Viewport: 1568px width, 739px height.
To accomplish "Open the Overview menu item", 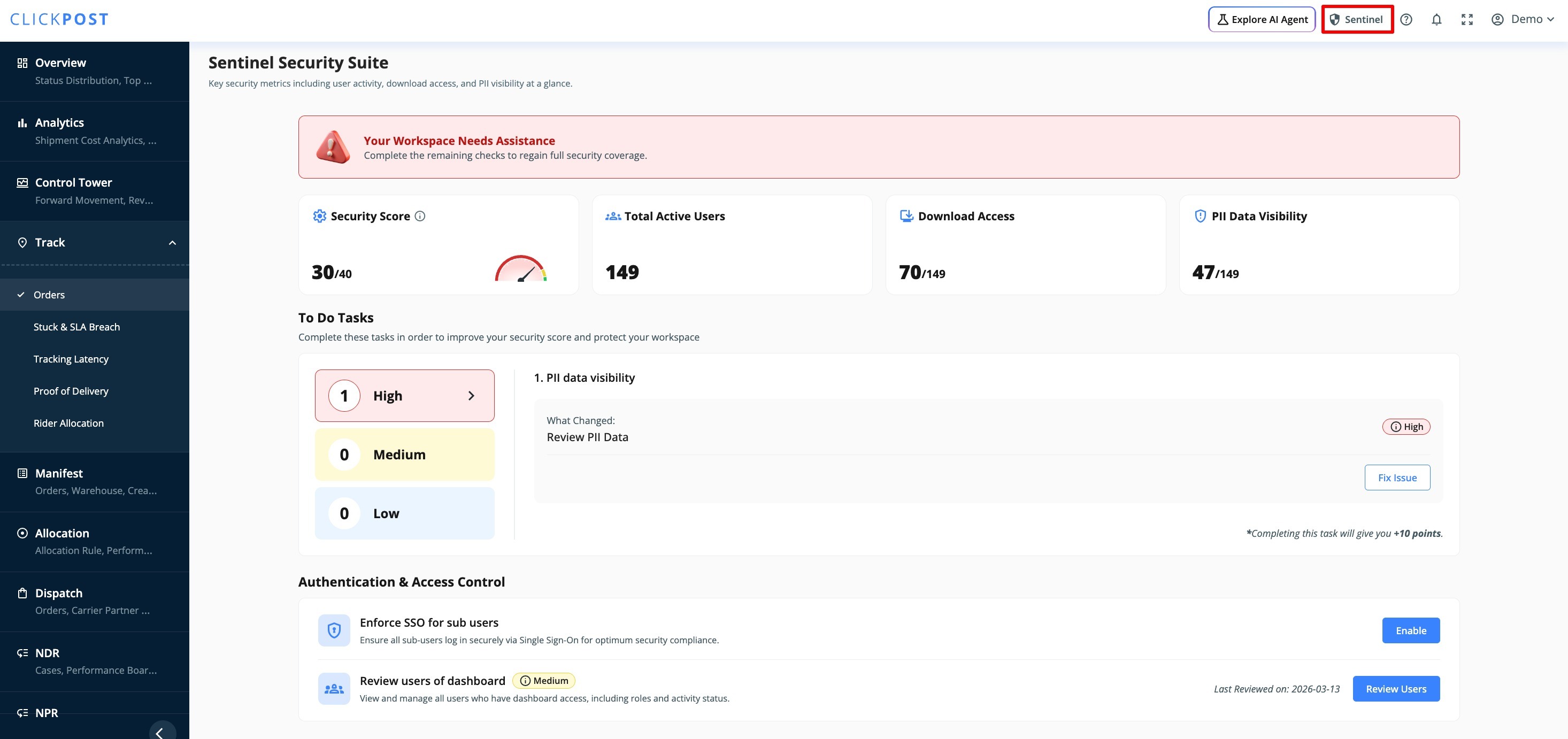I will 60,63.
